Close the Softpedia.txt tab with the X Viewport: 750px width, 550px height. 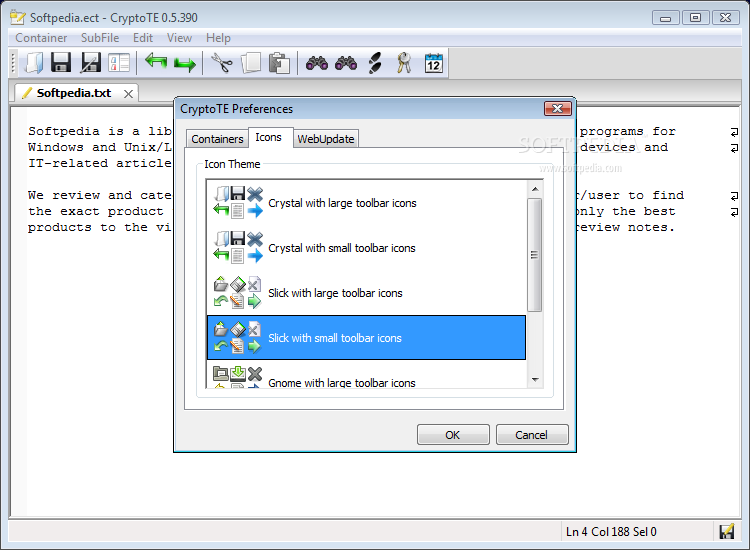128,94
